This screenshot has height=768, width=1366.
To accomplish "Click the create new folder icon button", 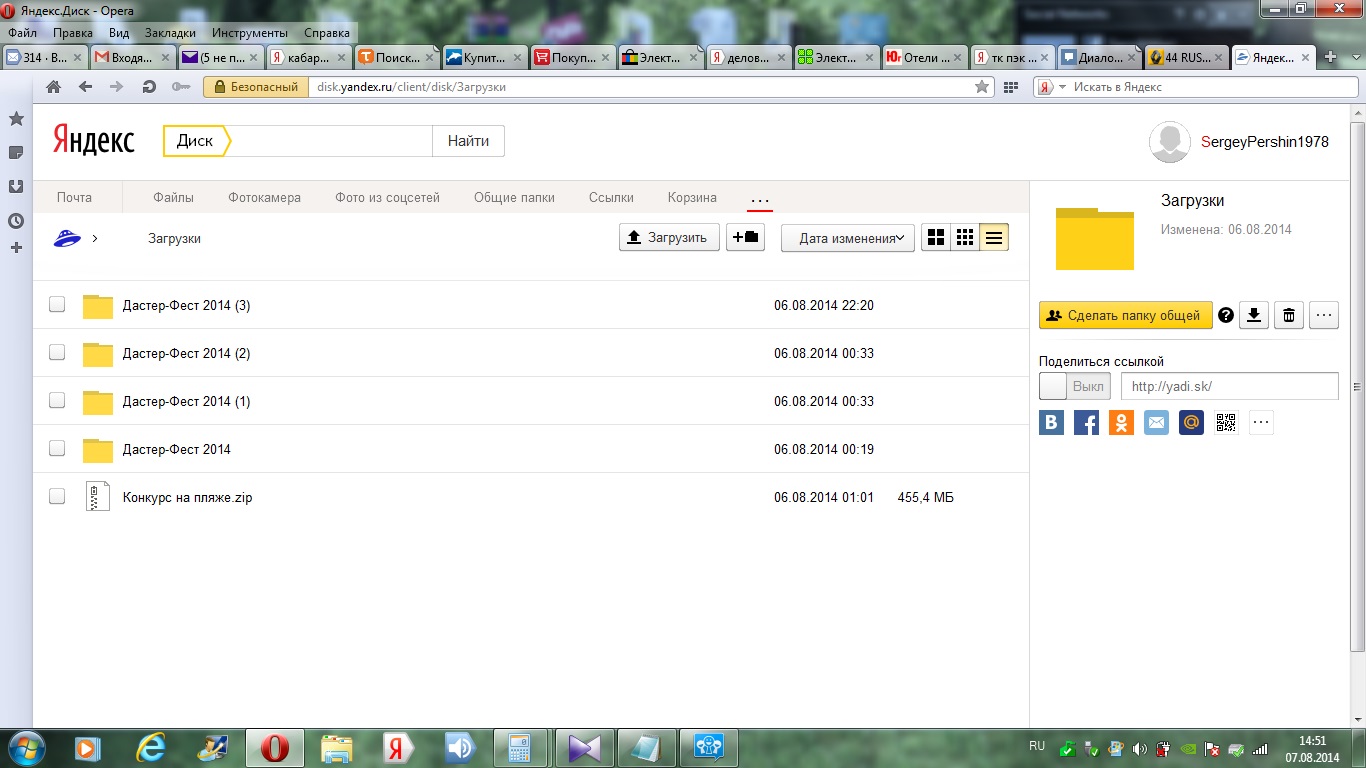I will 745,238.
